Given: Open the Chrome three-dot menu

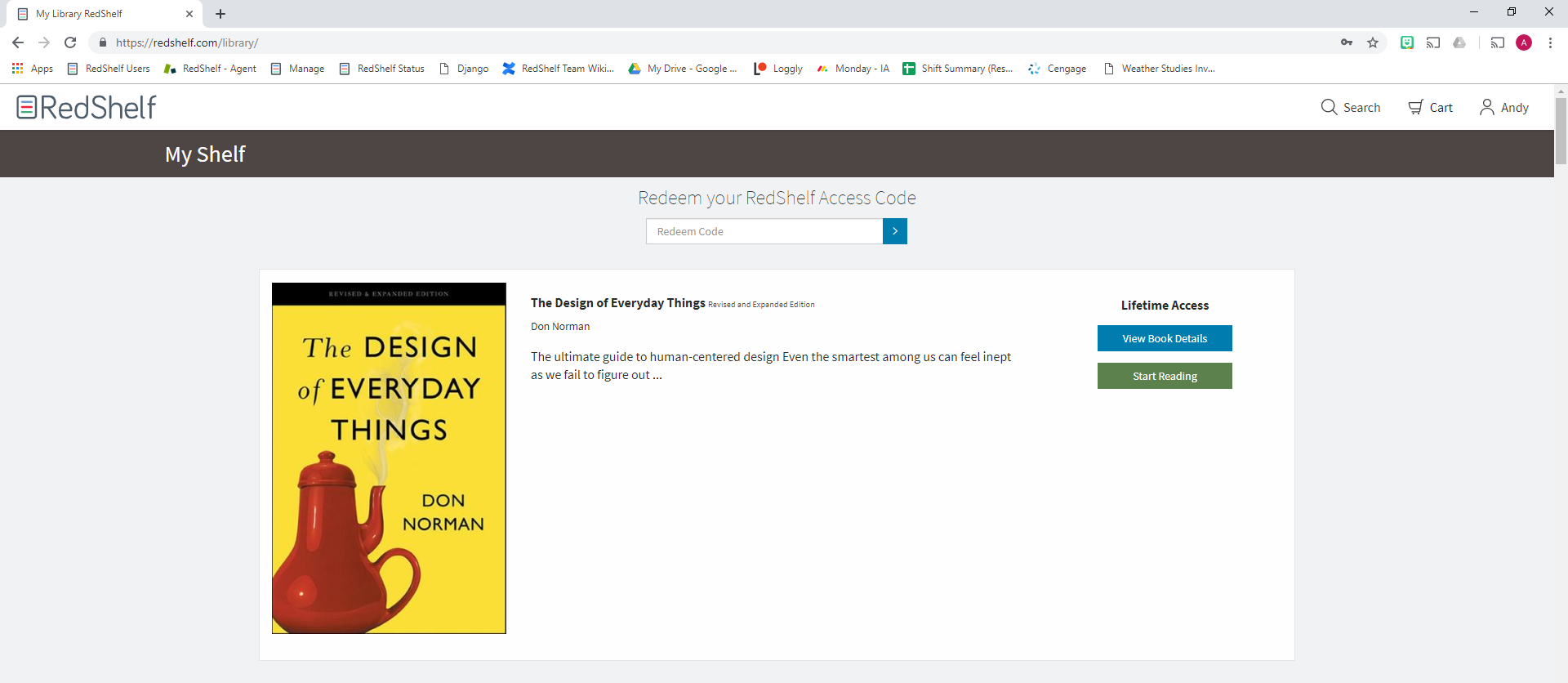Looking at the screenshot, I should (1550, 42).
